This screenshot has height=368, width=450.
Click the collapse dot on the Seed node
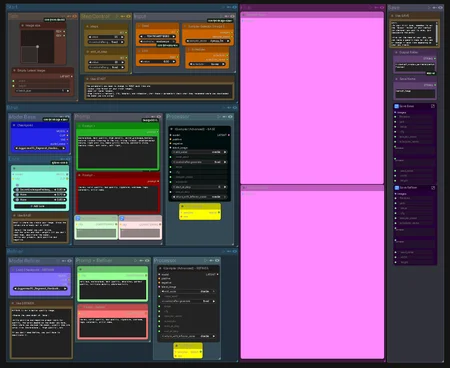pyautogui.click(x=139, y=26)
